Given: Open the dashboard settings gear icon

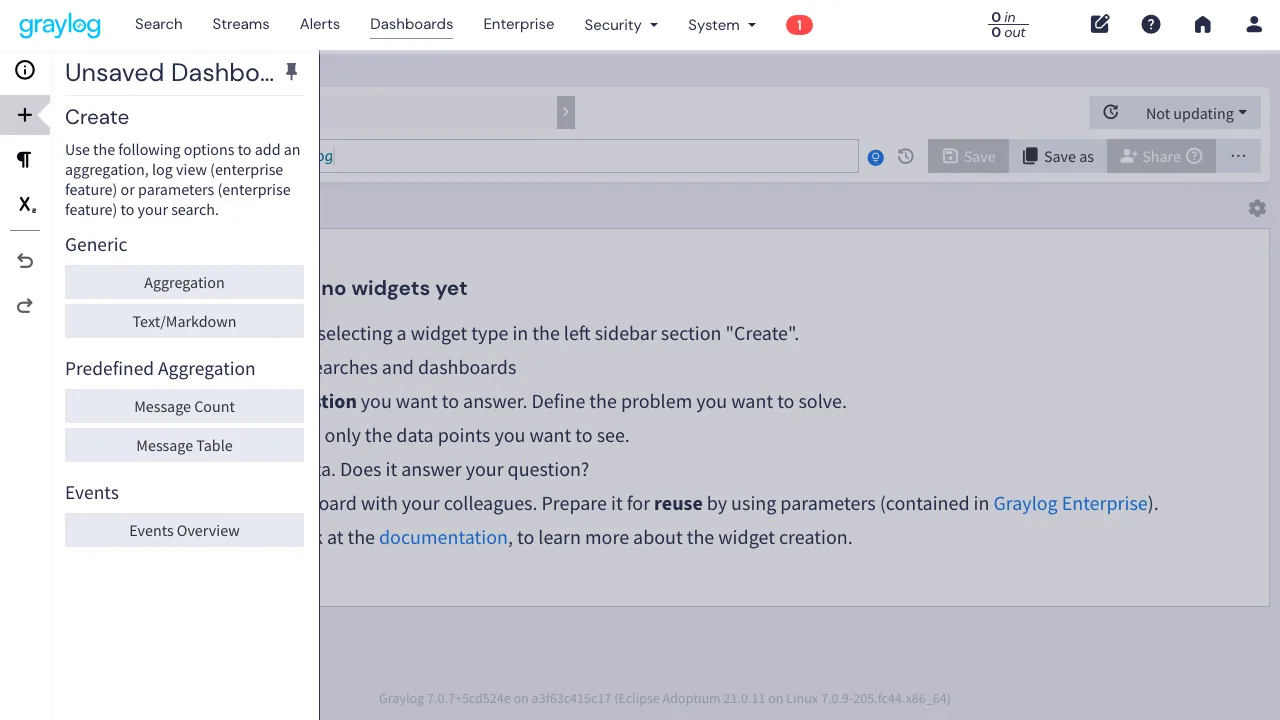Looking at the screenshot, I should [1257, 208].
